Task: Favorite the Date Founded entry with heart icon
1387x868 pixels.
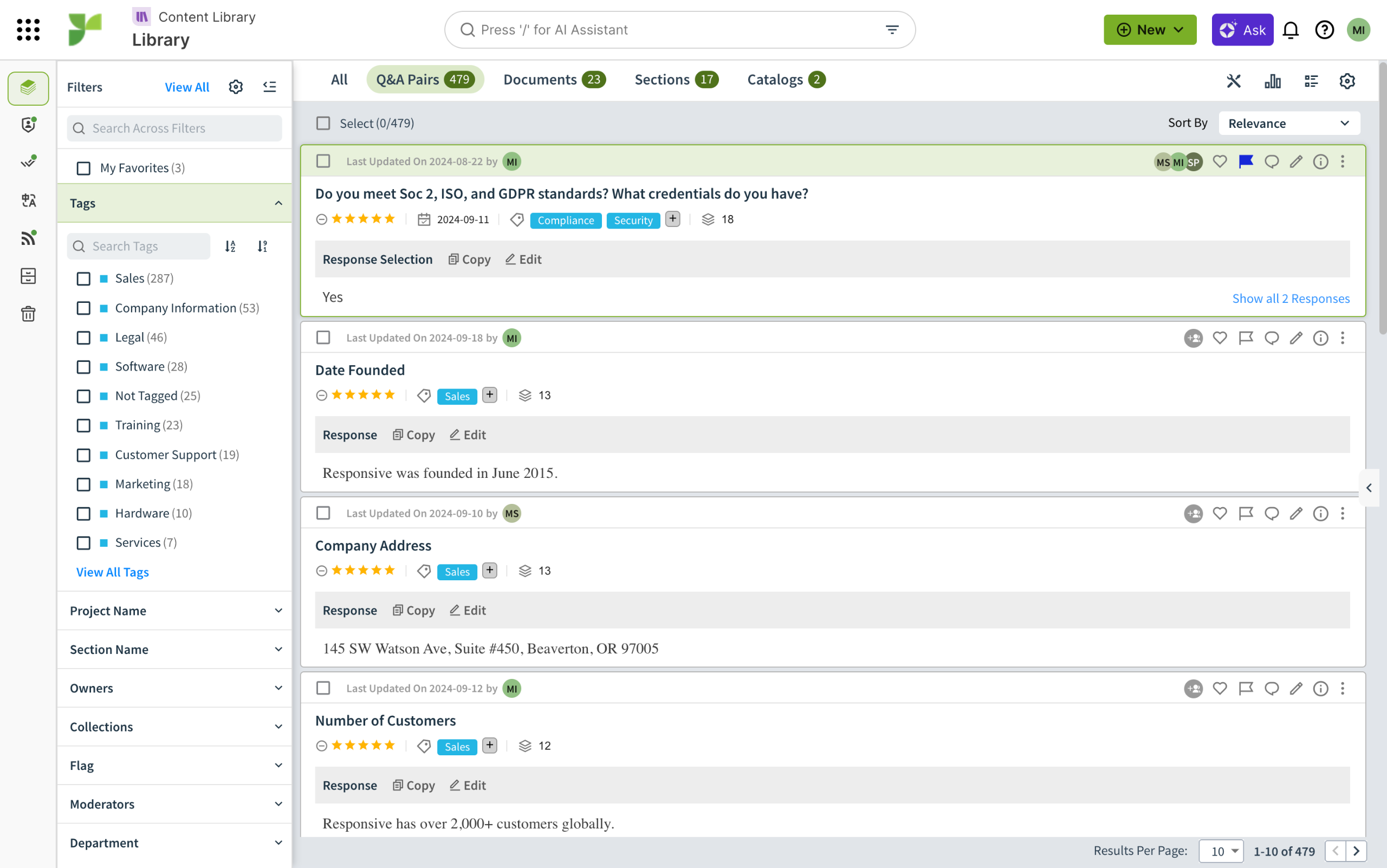Action: click(x=1220, y=338)
